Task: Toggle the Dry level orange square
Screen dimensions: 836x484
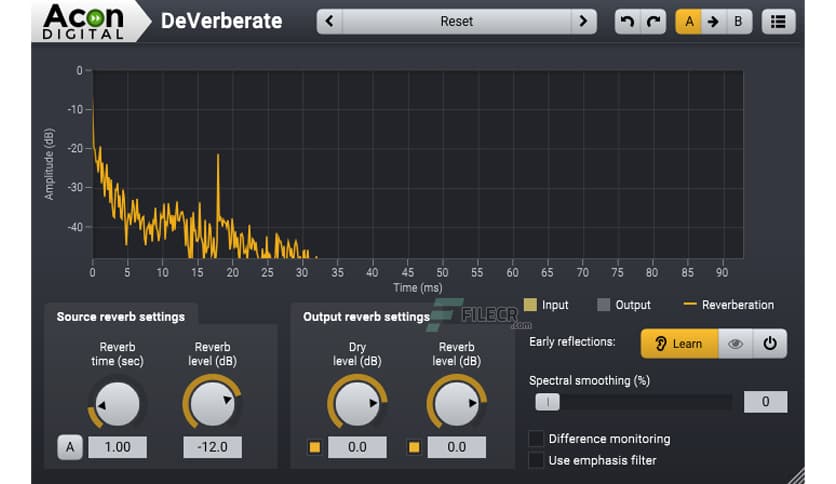Action: point(315,447)
